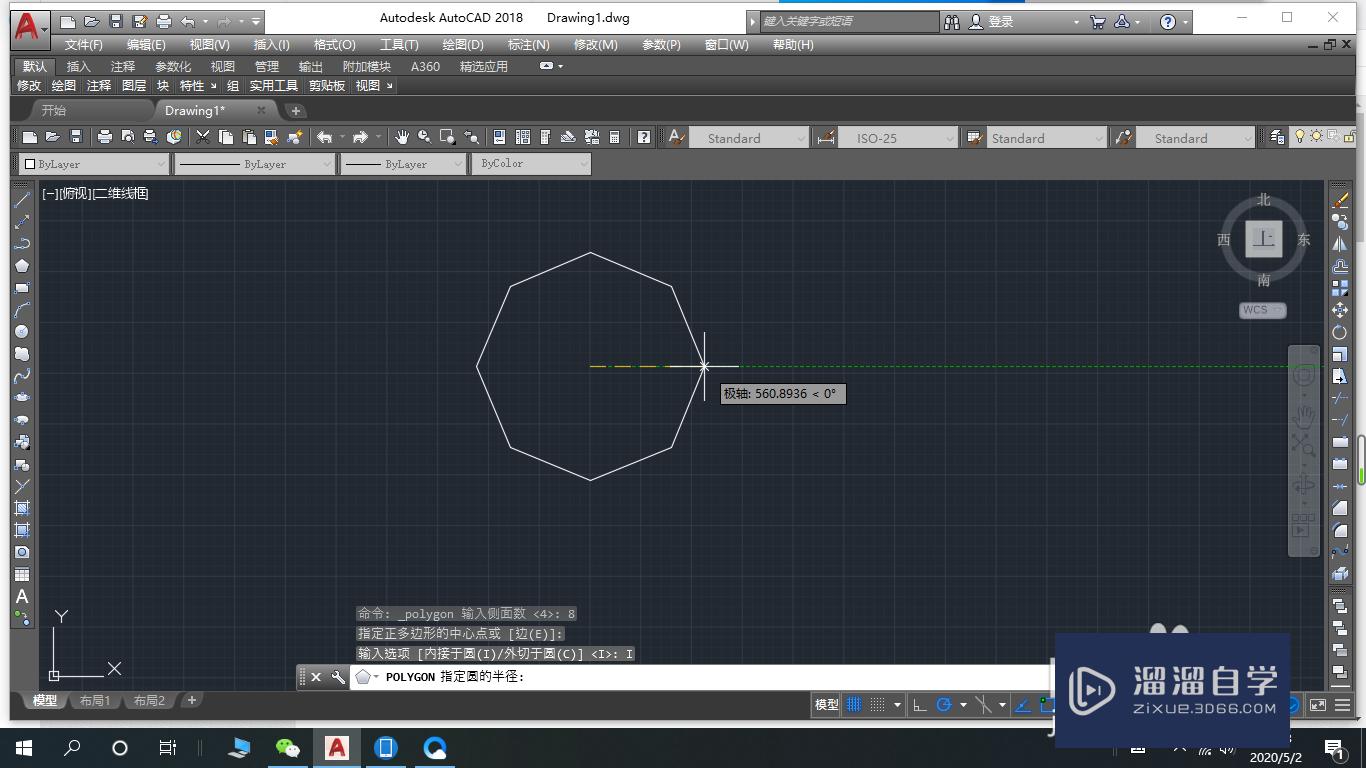Expand quick access toolbar customize arrow
The width and height of the screenshot is (1366, 768).
(x=256, y=21)
